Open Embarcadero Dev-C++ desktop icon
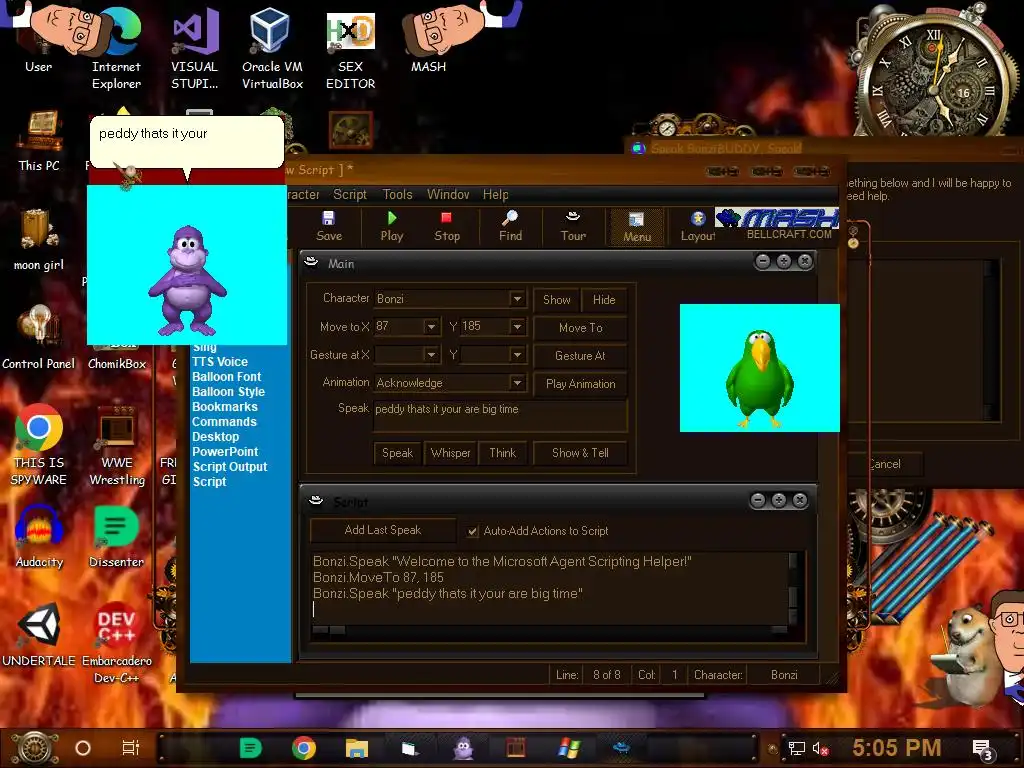 click(117, 643)
